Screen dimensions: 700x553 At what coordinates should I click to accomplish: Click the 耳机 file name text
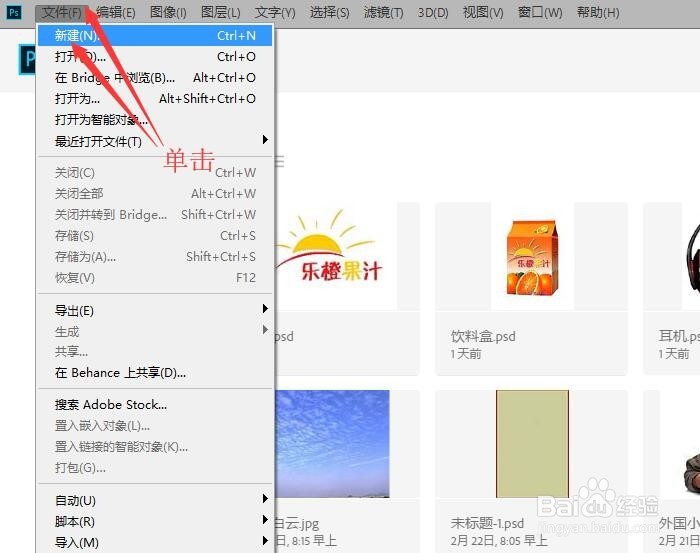(679, 336)
